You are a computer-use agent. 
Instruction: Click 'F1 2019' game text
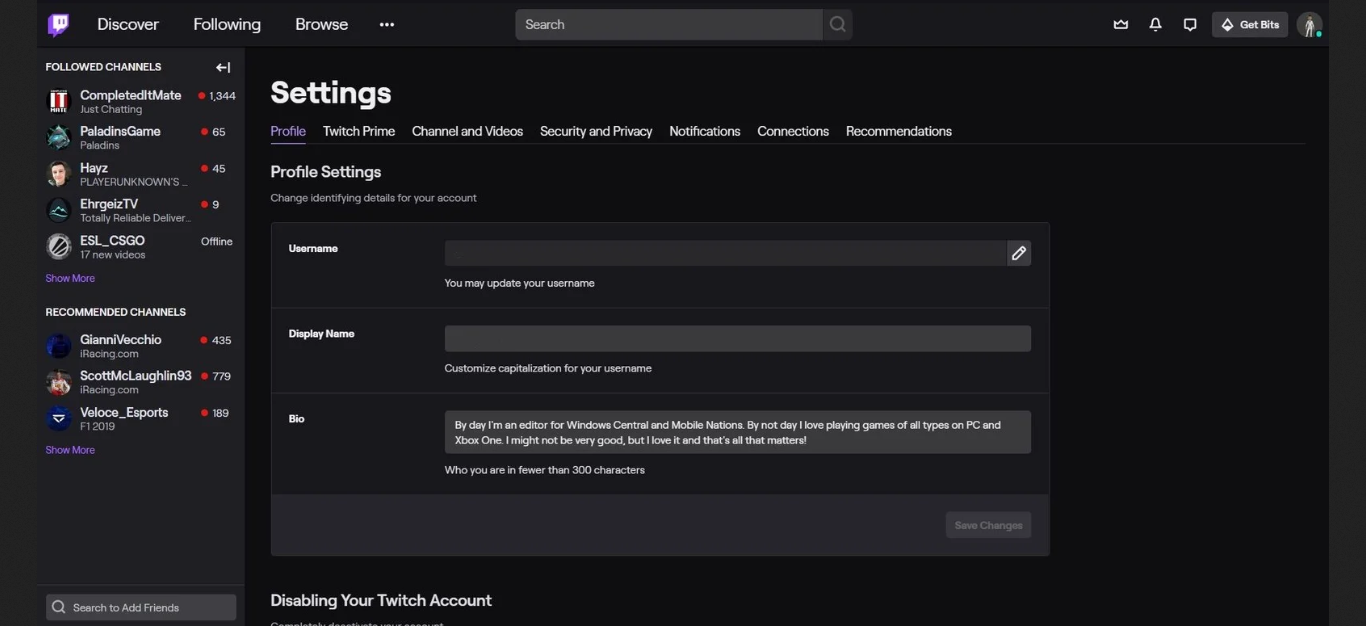click(x=97, y=426)
